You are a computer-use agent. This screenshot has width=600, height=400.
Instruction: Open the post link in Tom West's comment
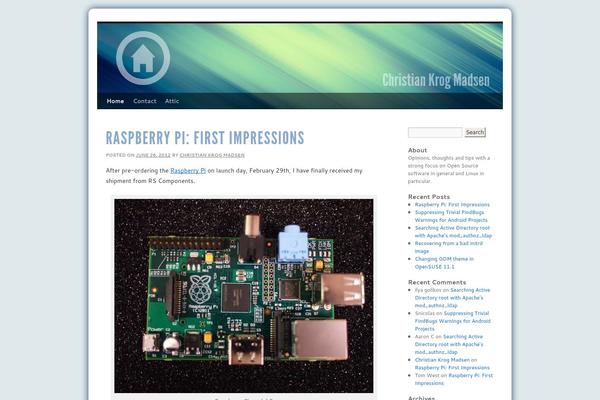454,379
